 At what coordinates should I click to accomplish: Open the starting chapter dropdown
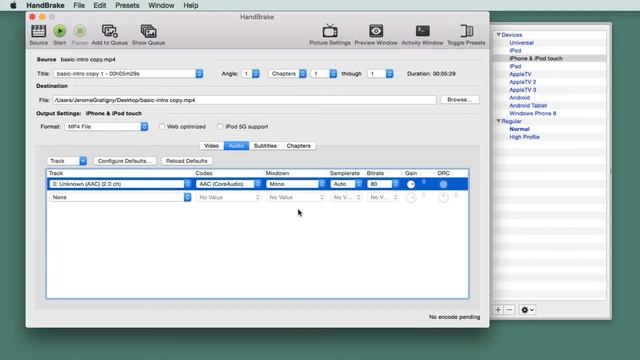tap(324, 73)
